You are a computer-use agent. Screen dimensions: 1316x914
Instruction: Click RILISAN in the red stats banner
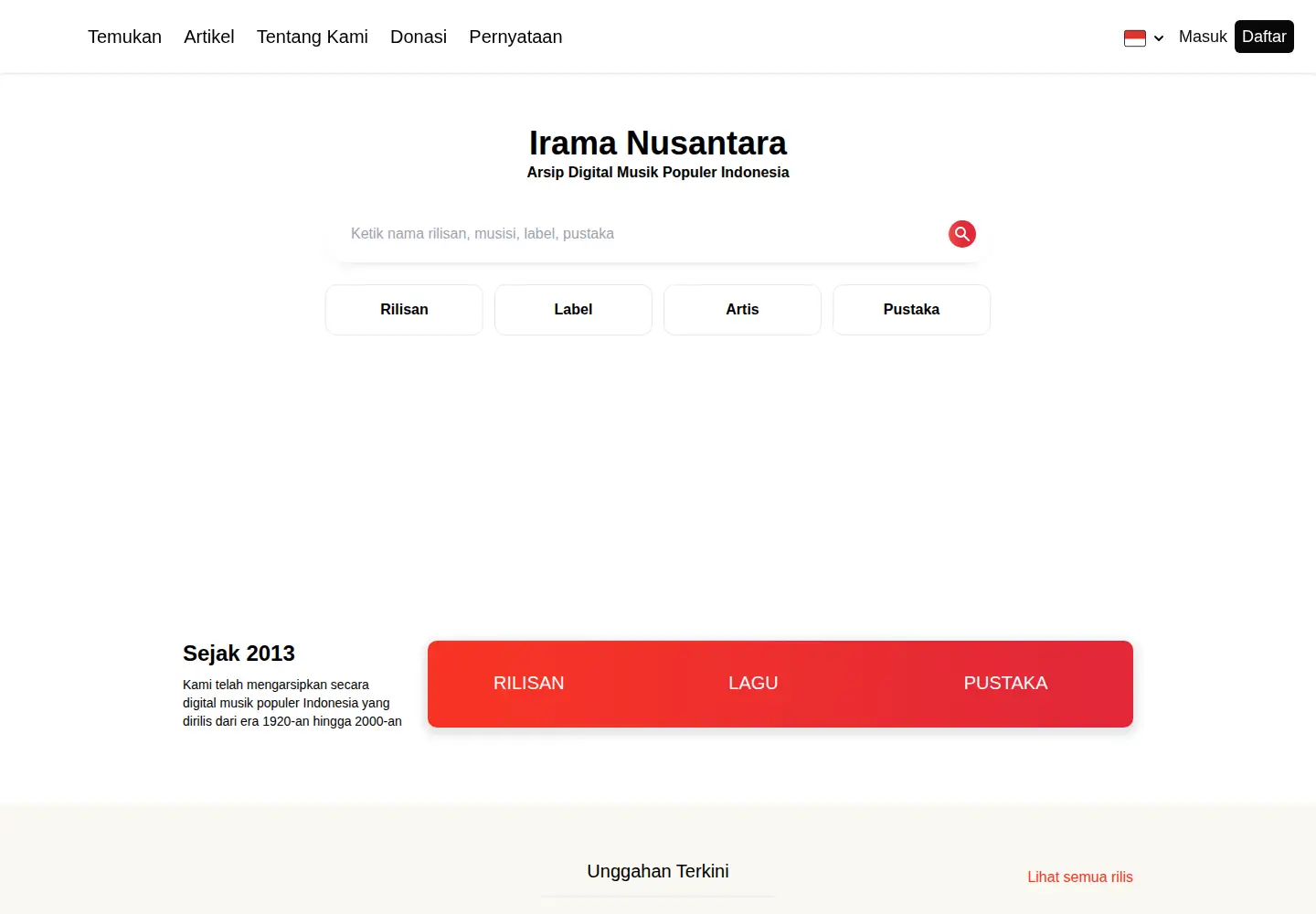528,683
